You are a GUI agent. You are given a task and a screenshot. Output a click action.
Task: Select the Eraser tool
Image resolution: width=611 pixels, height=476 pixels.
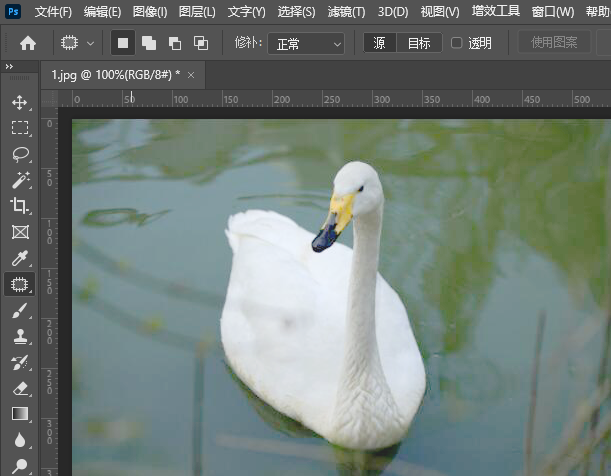(20, 389)
